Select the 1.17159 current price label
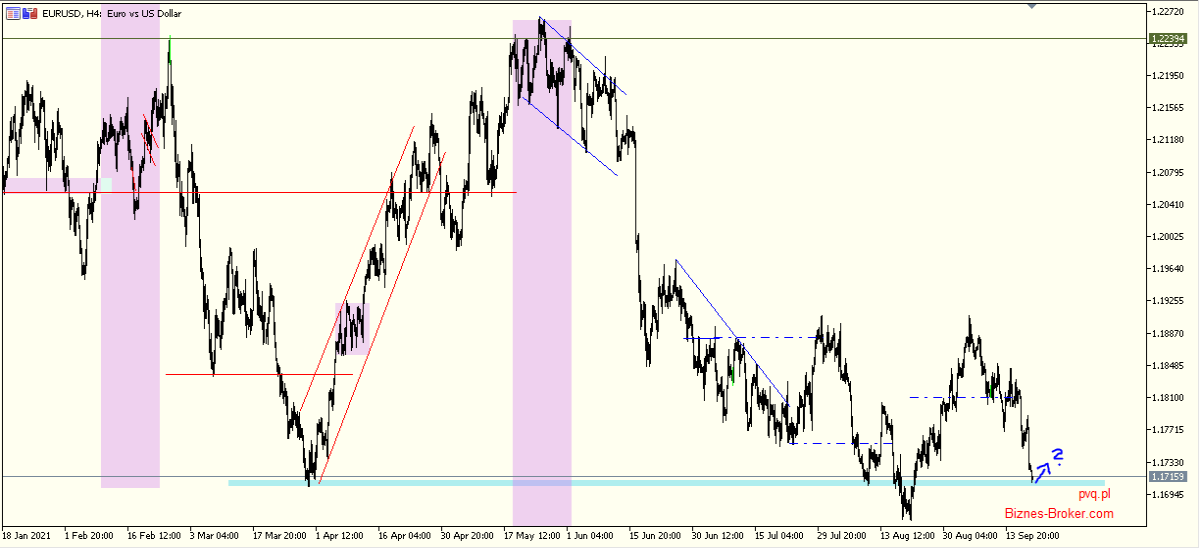The width and height of the screenshot is (1200, 549). (1168, 478)
